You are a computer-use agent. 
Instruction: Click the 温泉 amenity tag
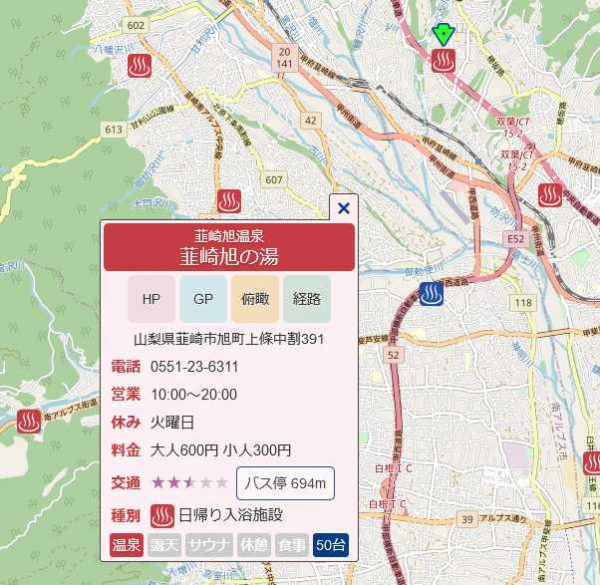click(126, 546)
